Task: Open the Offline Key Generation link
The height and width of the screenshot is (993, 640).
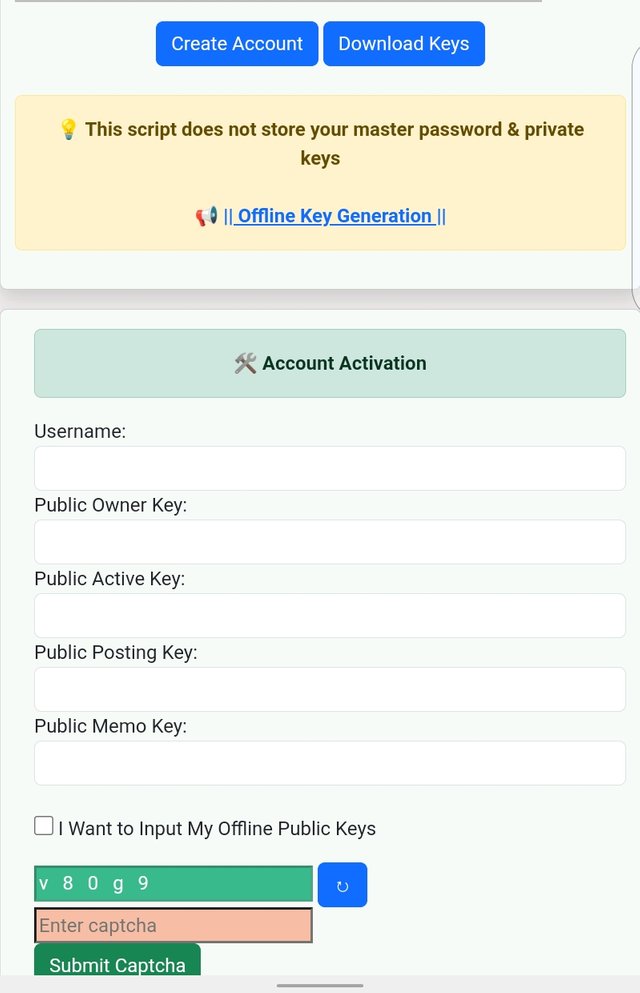Action: tap(334, 216)
